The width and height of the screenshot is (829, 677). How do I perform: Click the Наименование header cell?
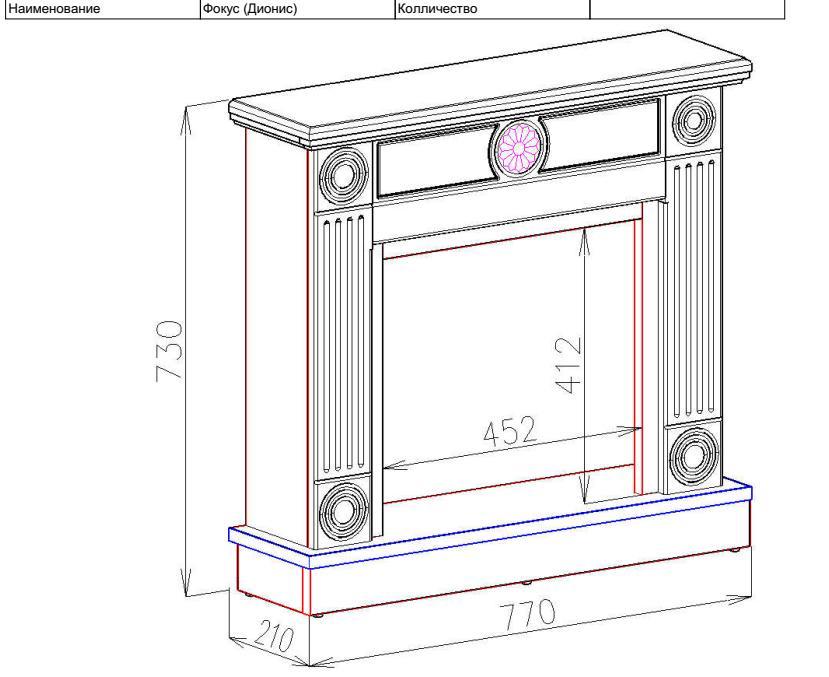click(100, 9)
